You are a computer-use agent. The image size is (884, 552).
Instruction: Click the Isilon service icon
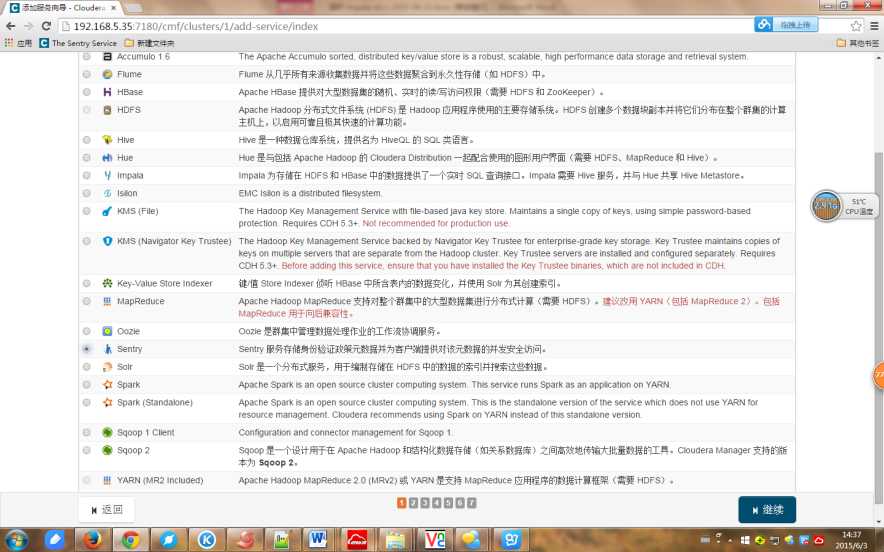[x=107, y=193]
